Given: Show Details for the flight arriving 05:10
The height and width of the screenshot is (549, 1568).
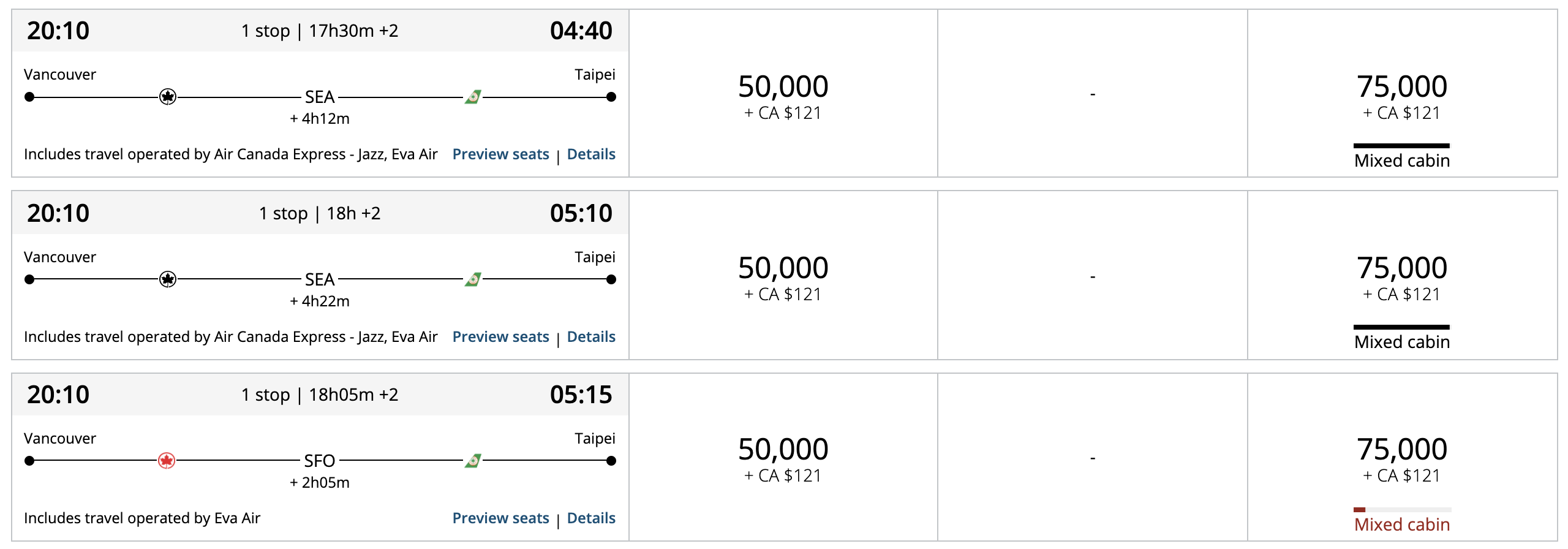Looking at the screenshot, I should (x=591, y=337).
